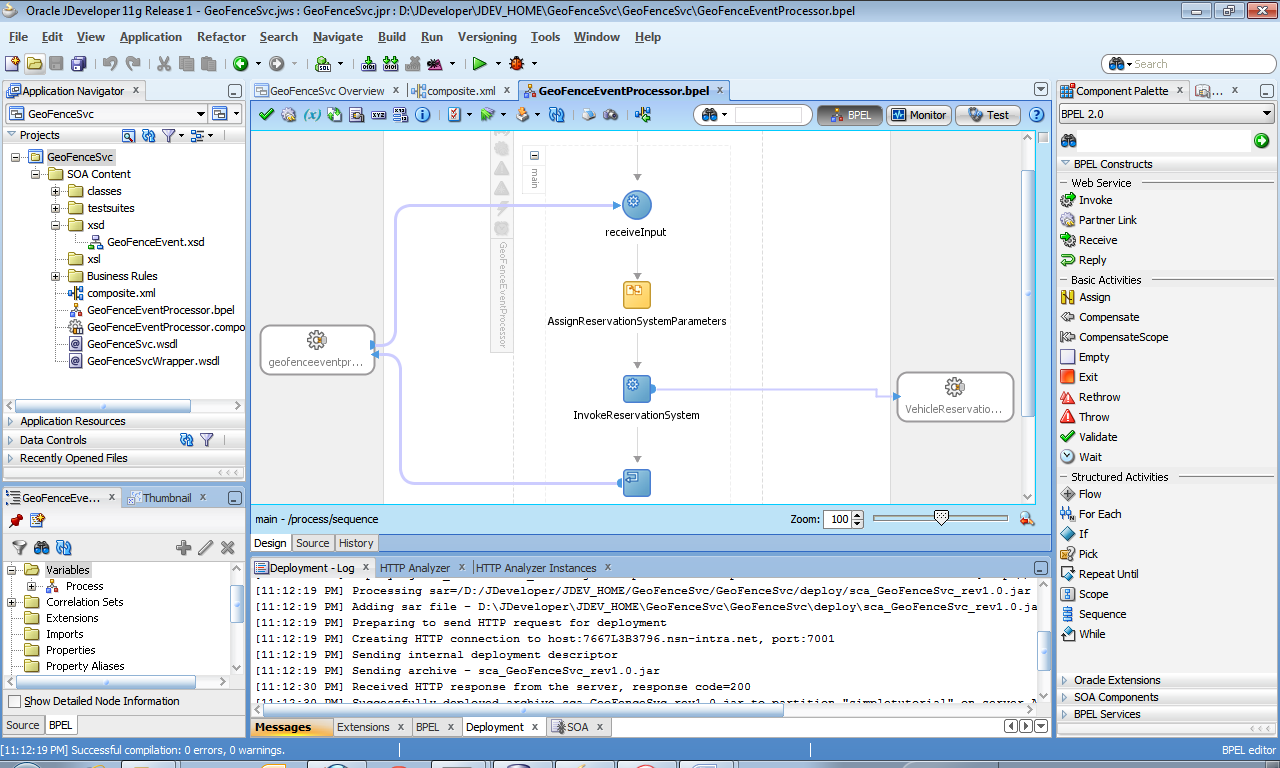1280x768 pixels.
Task: Select the receiveInput activity node
Action: coord(636,205)
